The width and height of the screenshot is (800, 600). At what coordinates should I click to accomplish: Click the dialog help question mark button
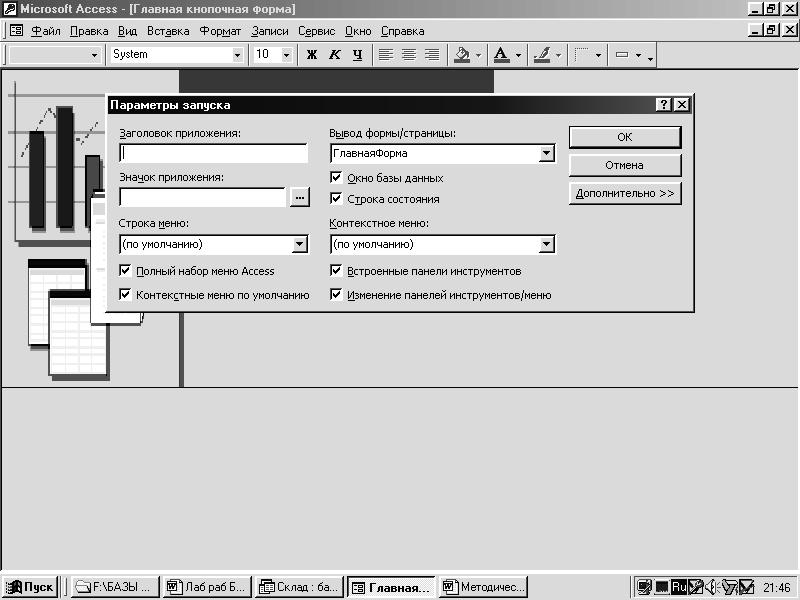pyautogui.click(x=663, y=105)
